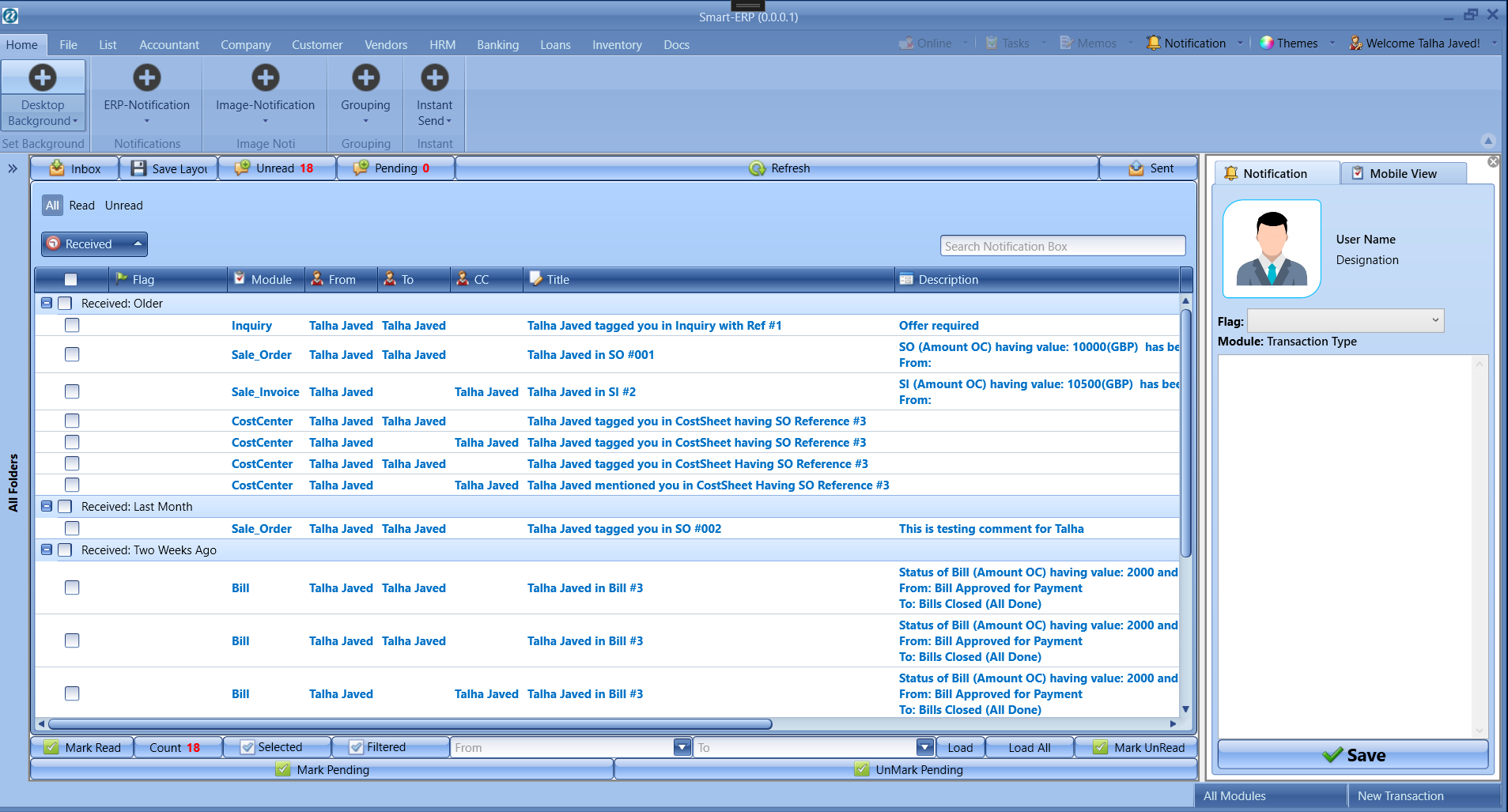Open the Themes color wheel icon
1508x812 pixels.
click(1267, 43)
